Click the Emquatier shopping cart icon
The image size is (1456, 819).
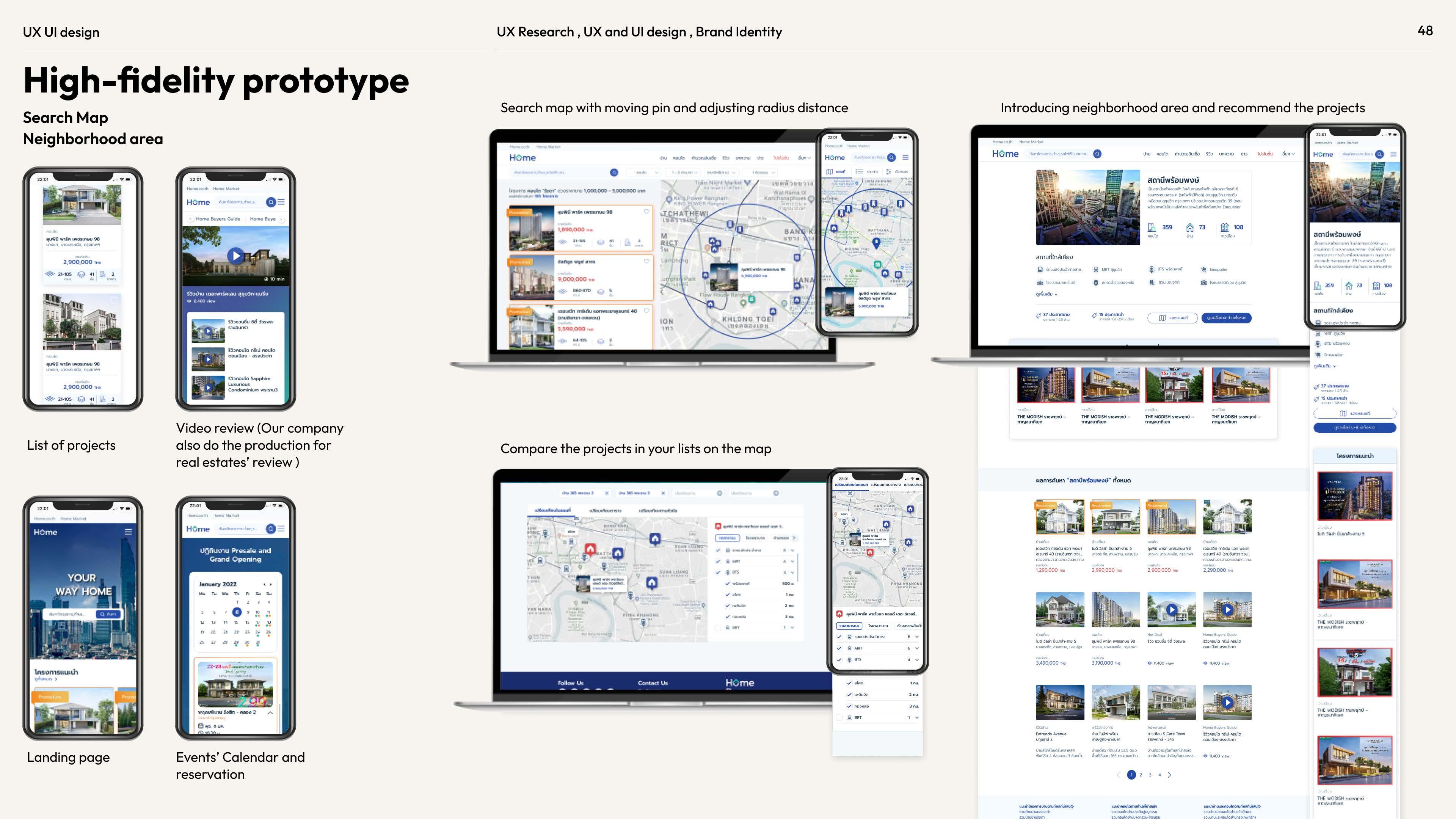tap(1203, 270)
